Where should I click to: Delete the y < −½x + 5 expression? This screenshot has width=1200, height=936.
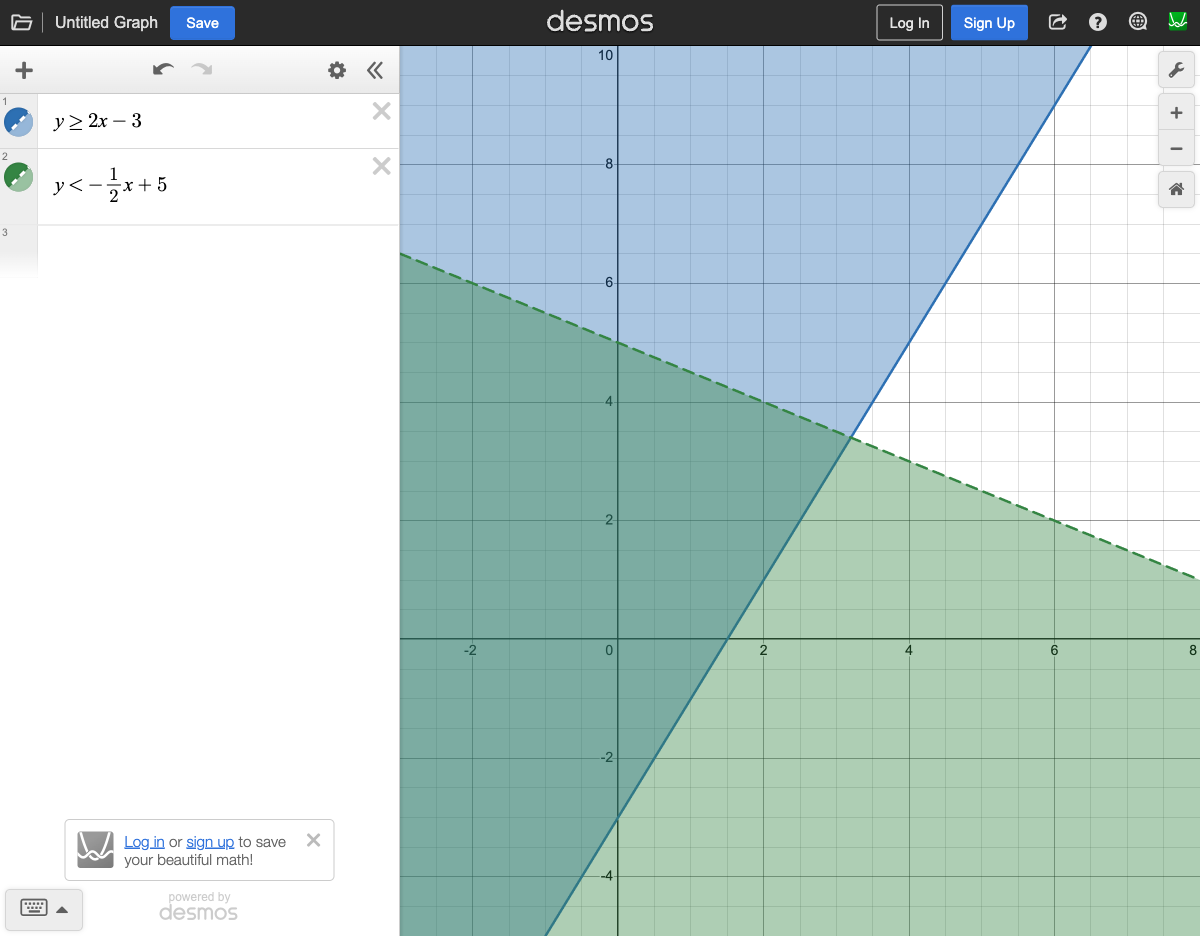pos(381,166)
